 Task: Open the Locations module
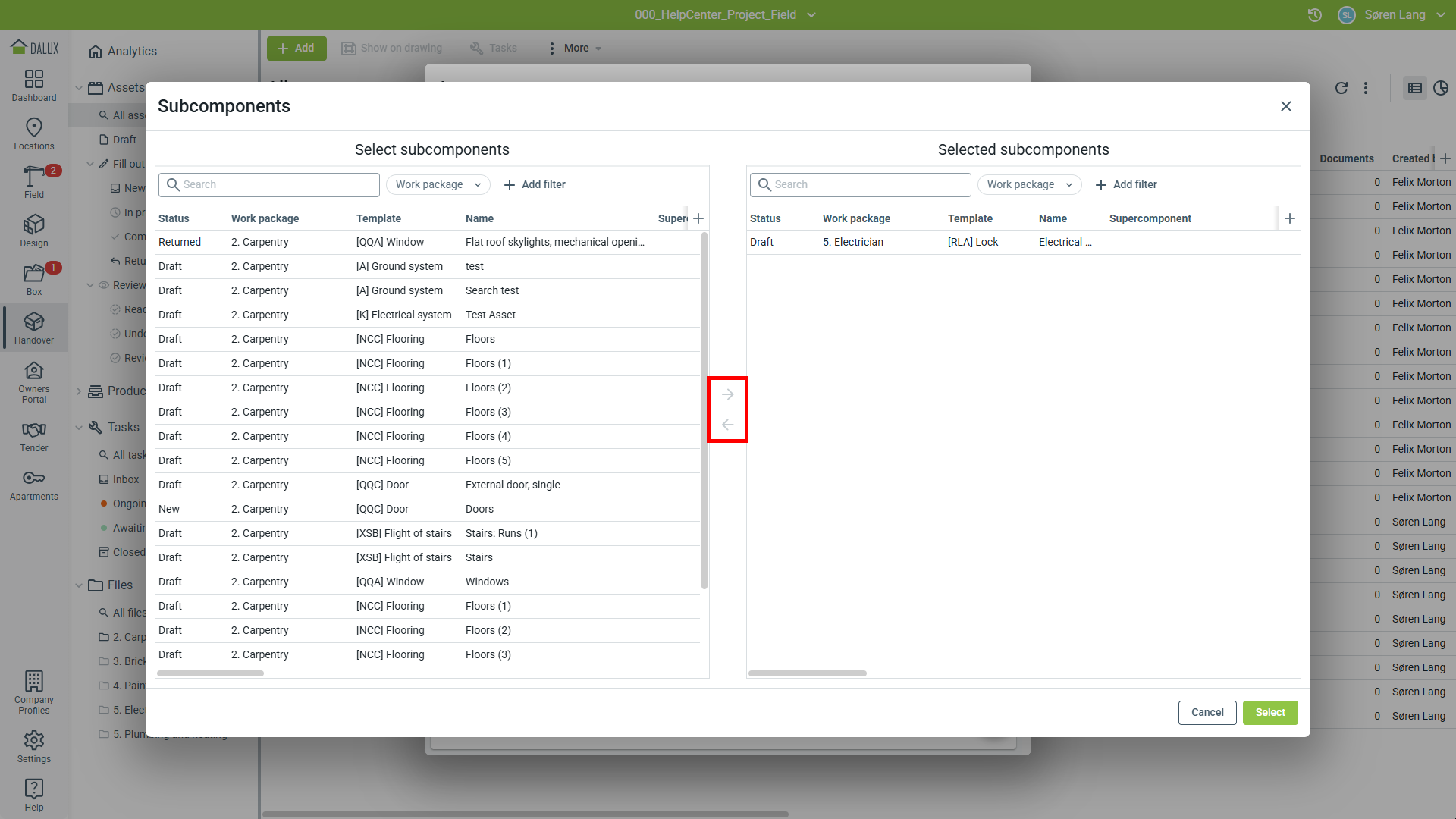point(34,133)
